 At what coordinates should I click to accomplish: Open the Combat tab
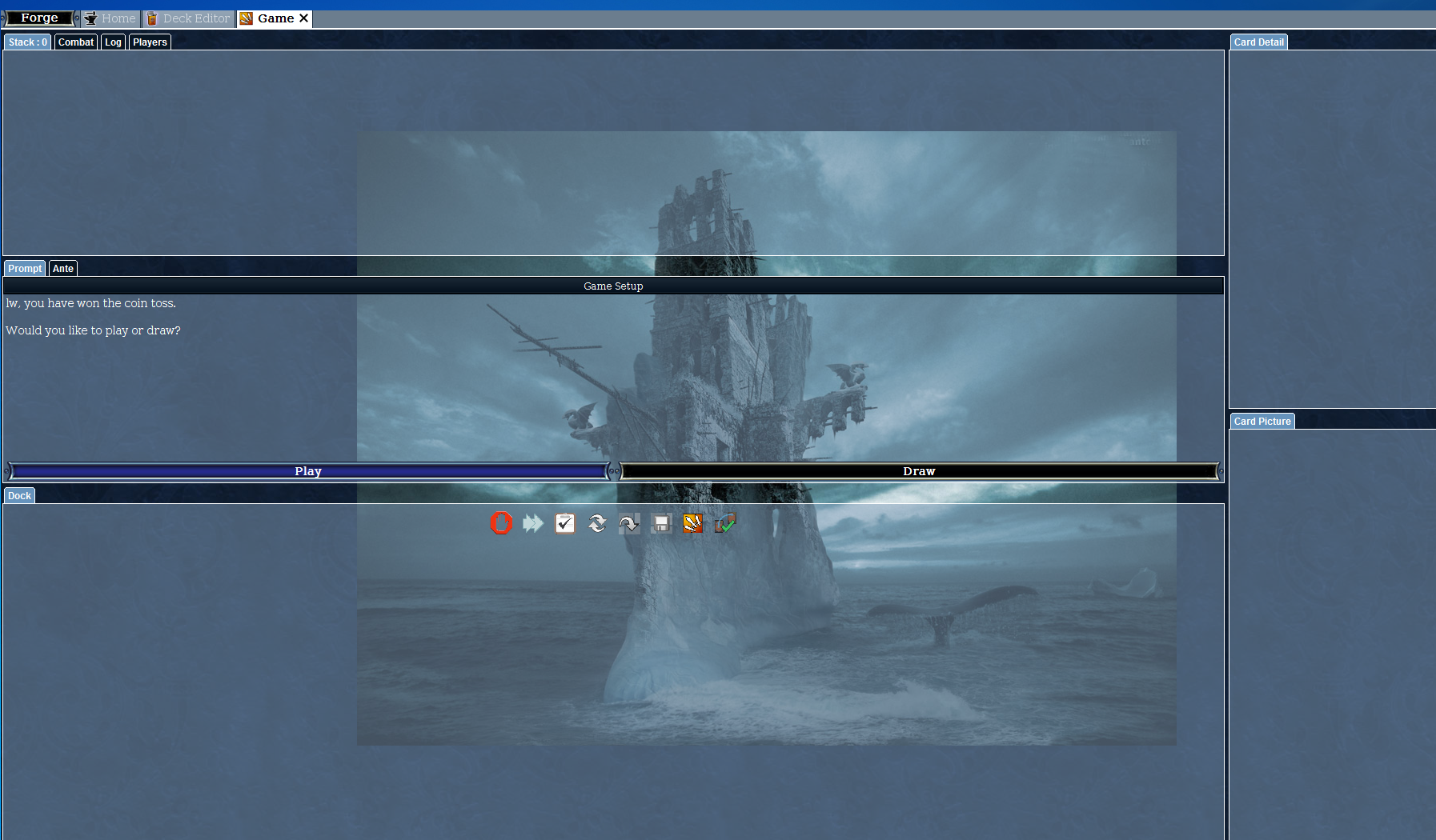point(76,42)
